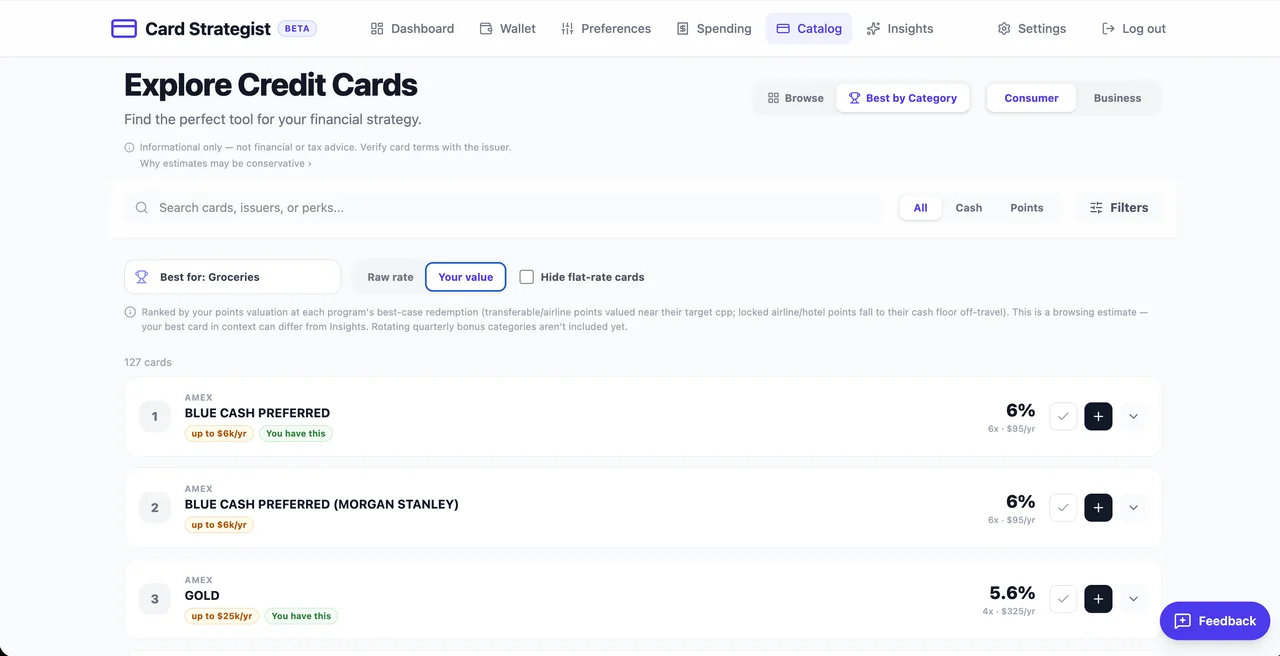Click rank number 1 badge
1280x656 pixels.
(x=155, y=416)
